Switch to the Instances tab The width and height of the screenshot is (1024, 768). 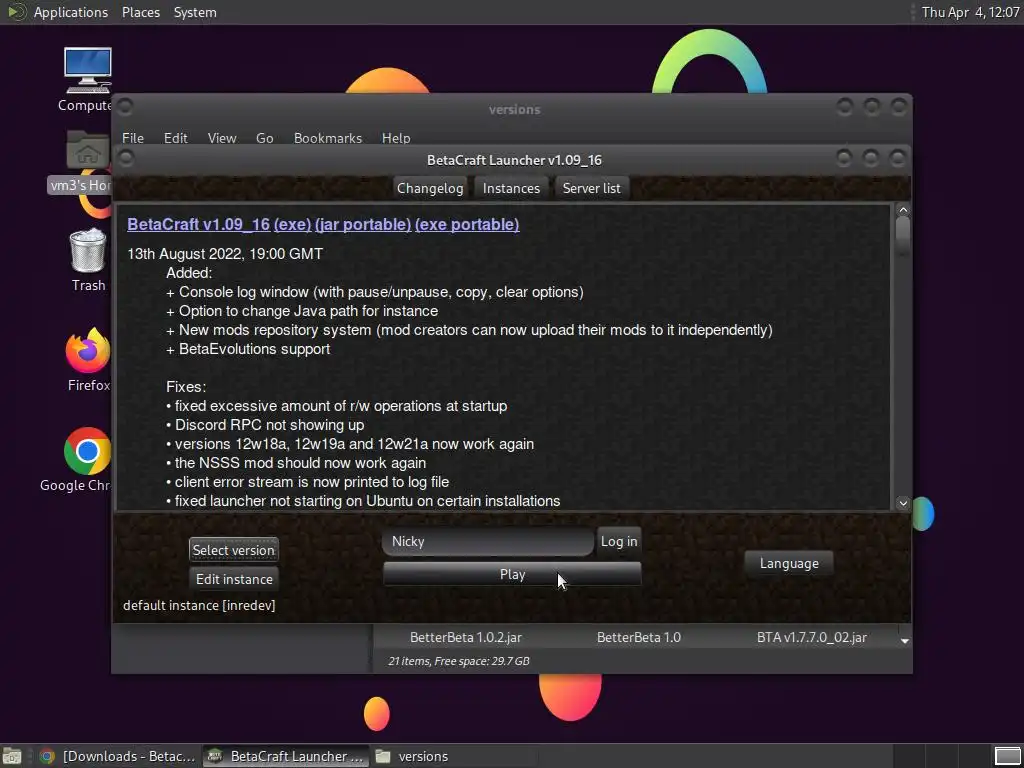pos(511,188)
